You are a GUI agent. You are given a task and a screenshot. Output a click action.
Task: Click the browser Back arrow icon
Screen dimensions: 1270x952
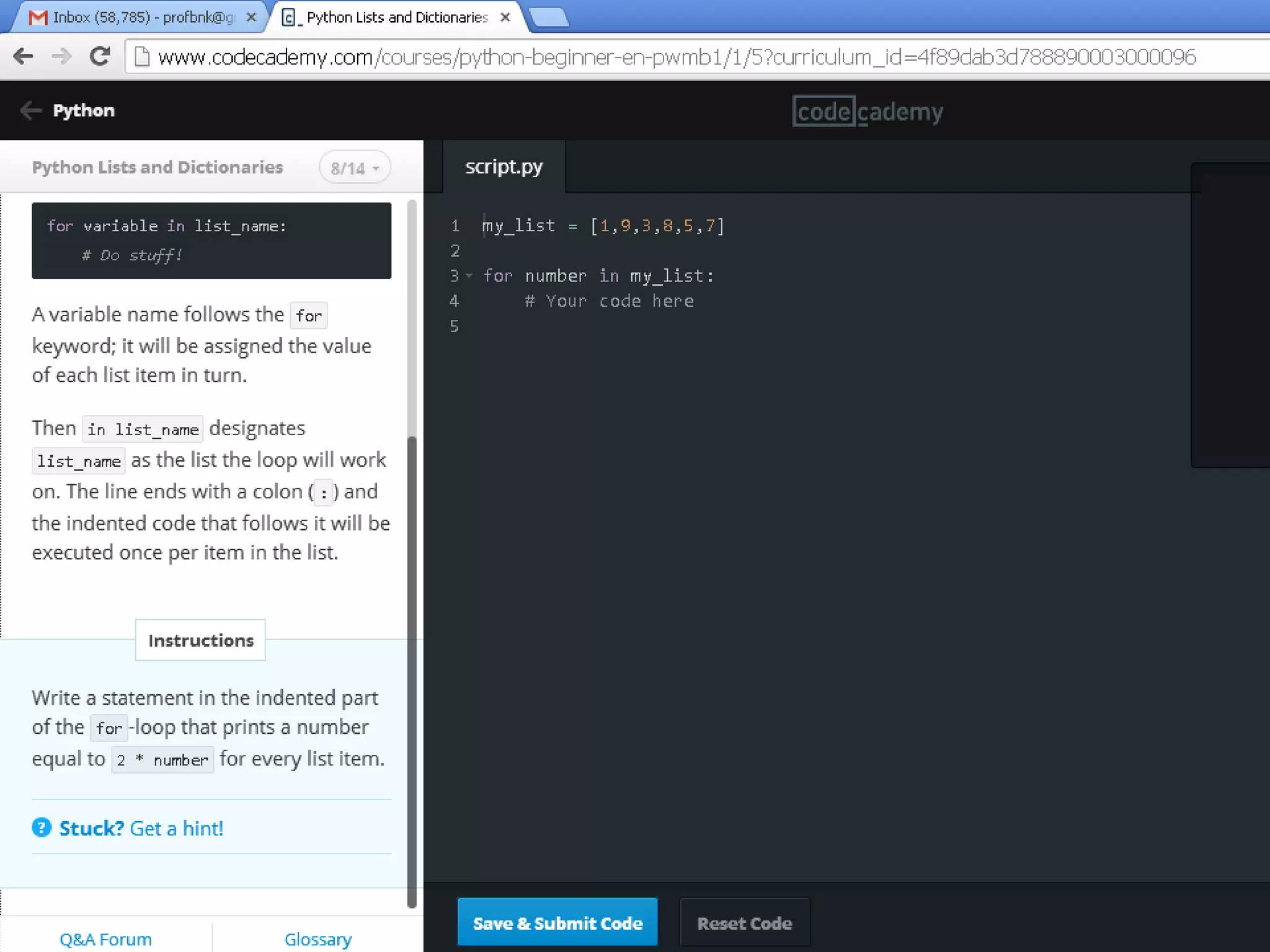(x=23, y=56)
